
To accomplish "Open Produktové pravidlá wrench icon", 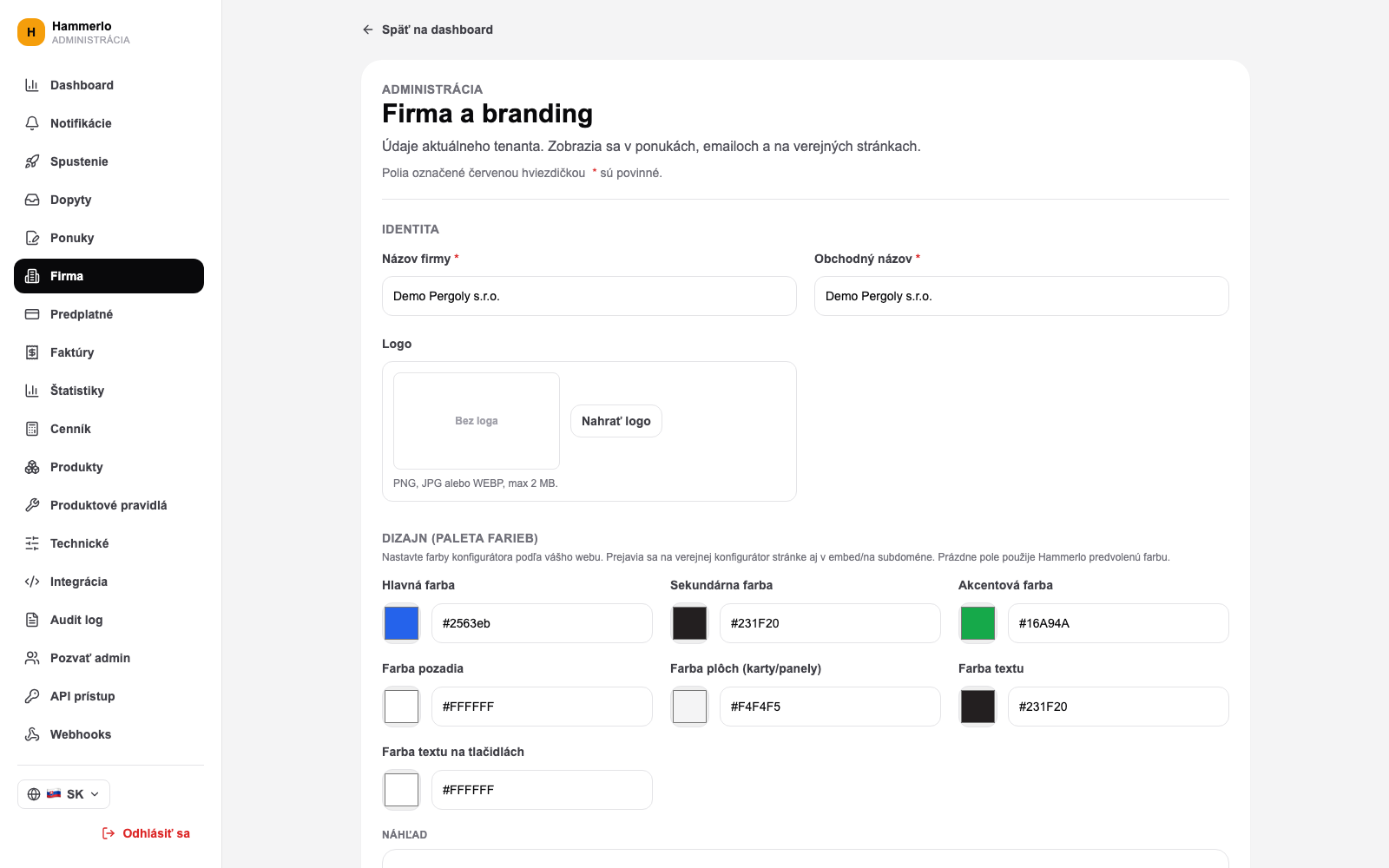I will click(x=32, y=505).
